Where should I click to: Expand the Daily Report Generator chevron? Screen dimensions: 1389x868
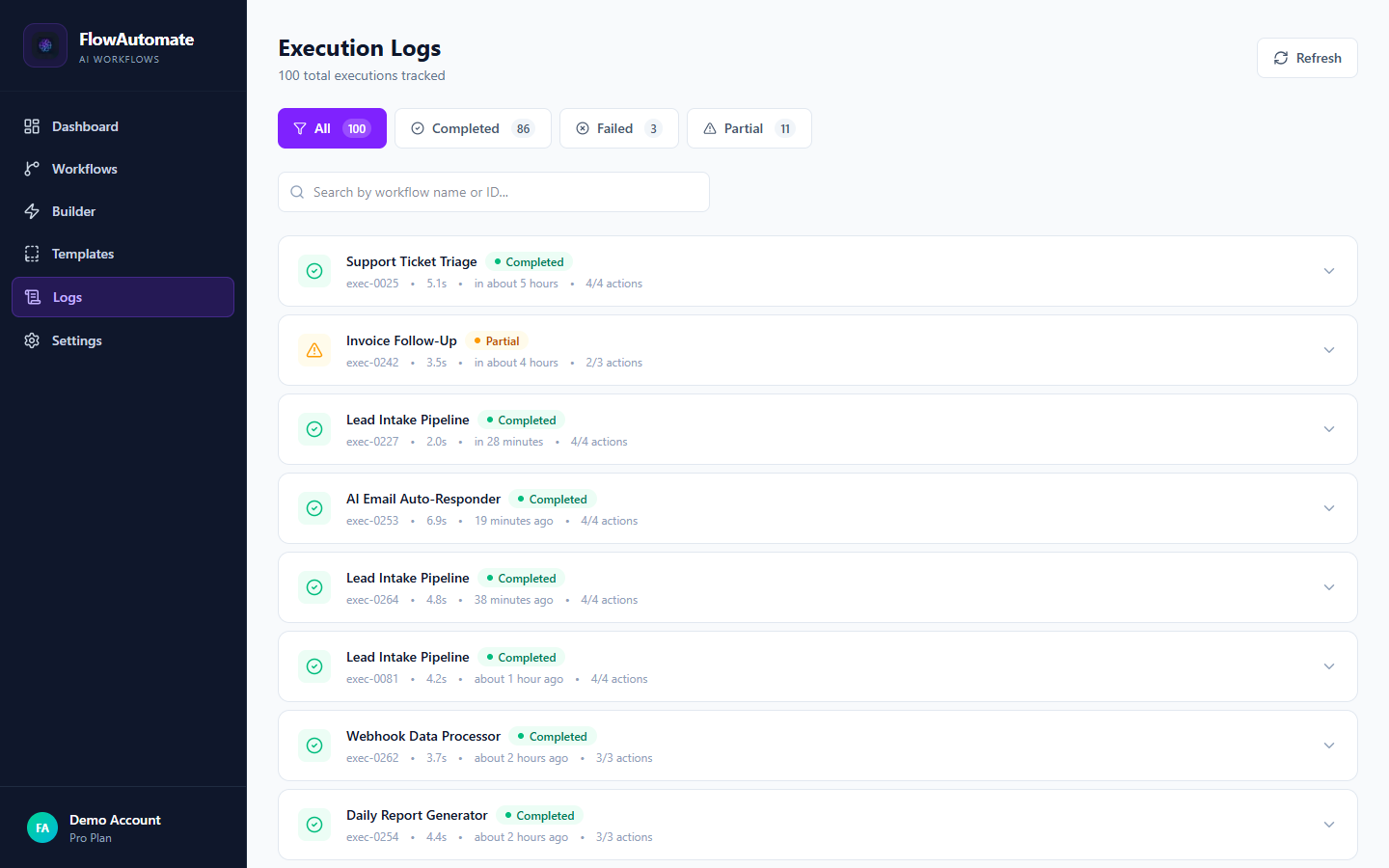coord(1329,825)
